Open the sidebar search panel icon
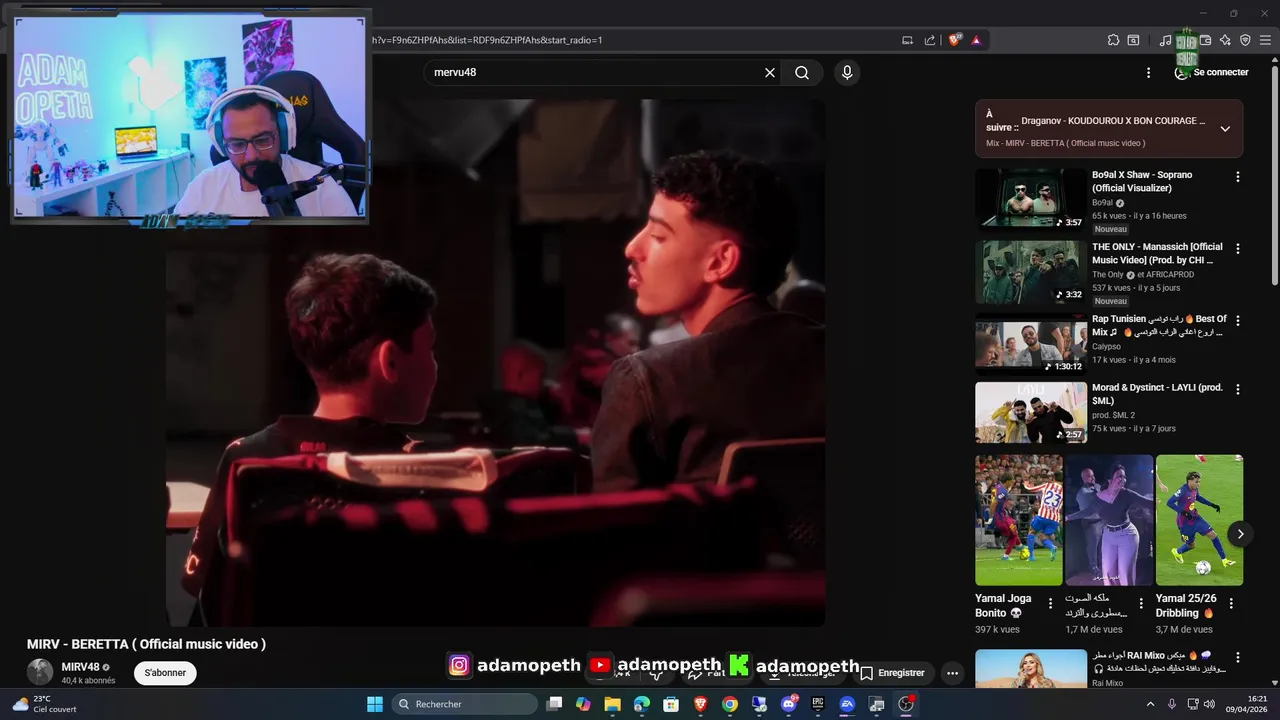The image size is (1280, 720). [x=1133, y=40]
